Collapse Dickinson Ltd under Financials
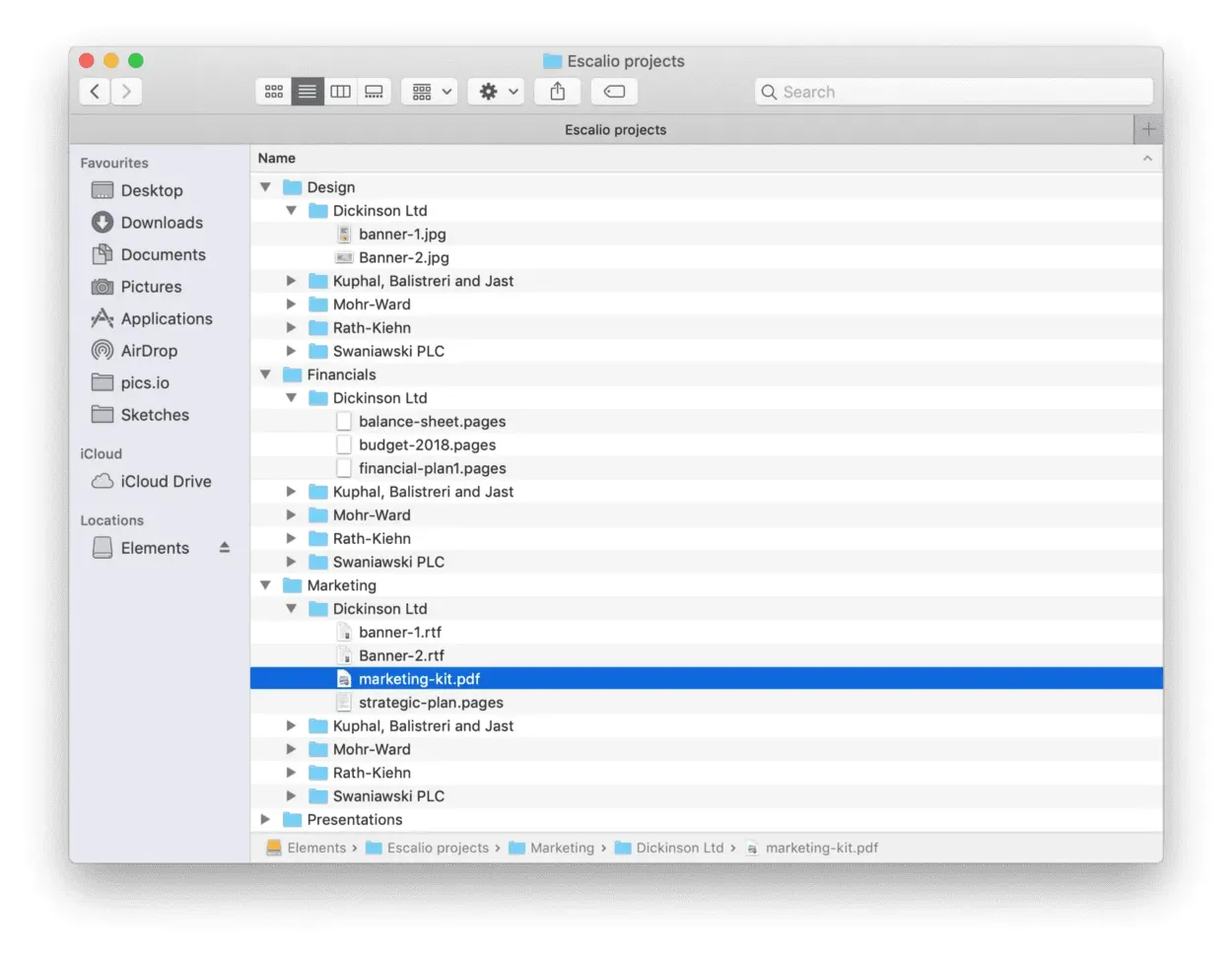Screen dimensions: 1232x954 click(291, 397)
